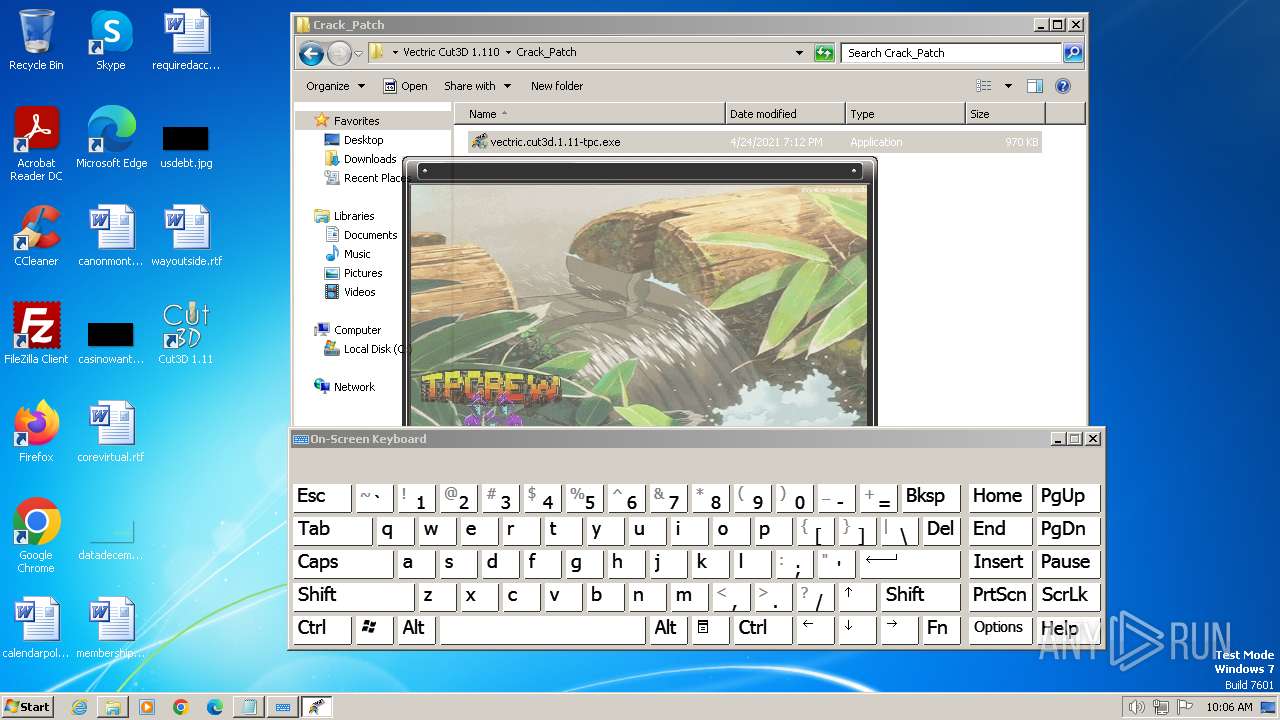Image resolution: width=1280 pixels, height=720 pixels.
Task: Launch CCleaner from the desktop
Action: coord(36,236)
